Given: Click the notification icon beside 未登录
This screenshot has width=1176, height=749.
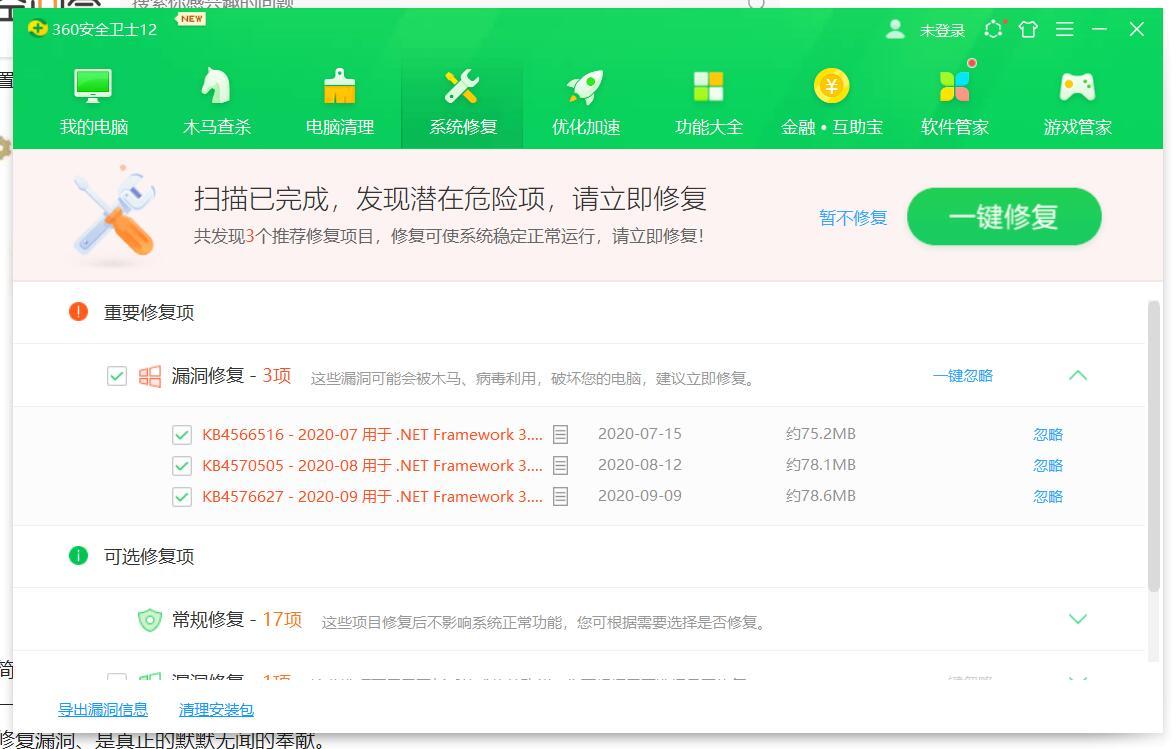Looking at the screenshot, I should point(993,29).
